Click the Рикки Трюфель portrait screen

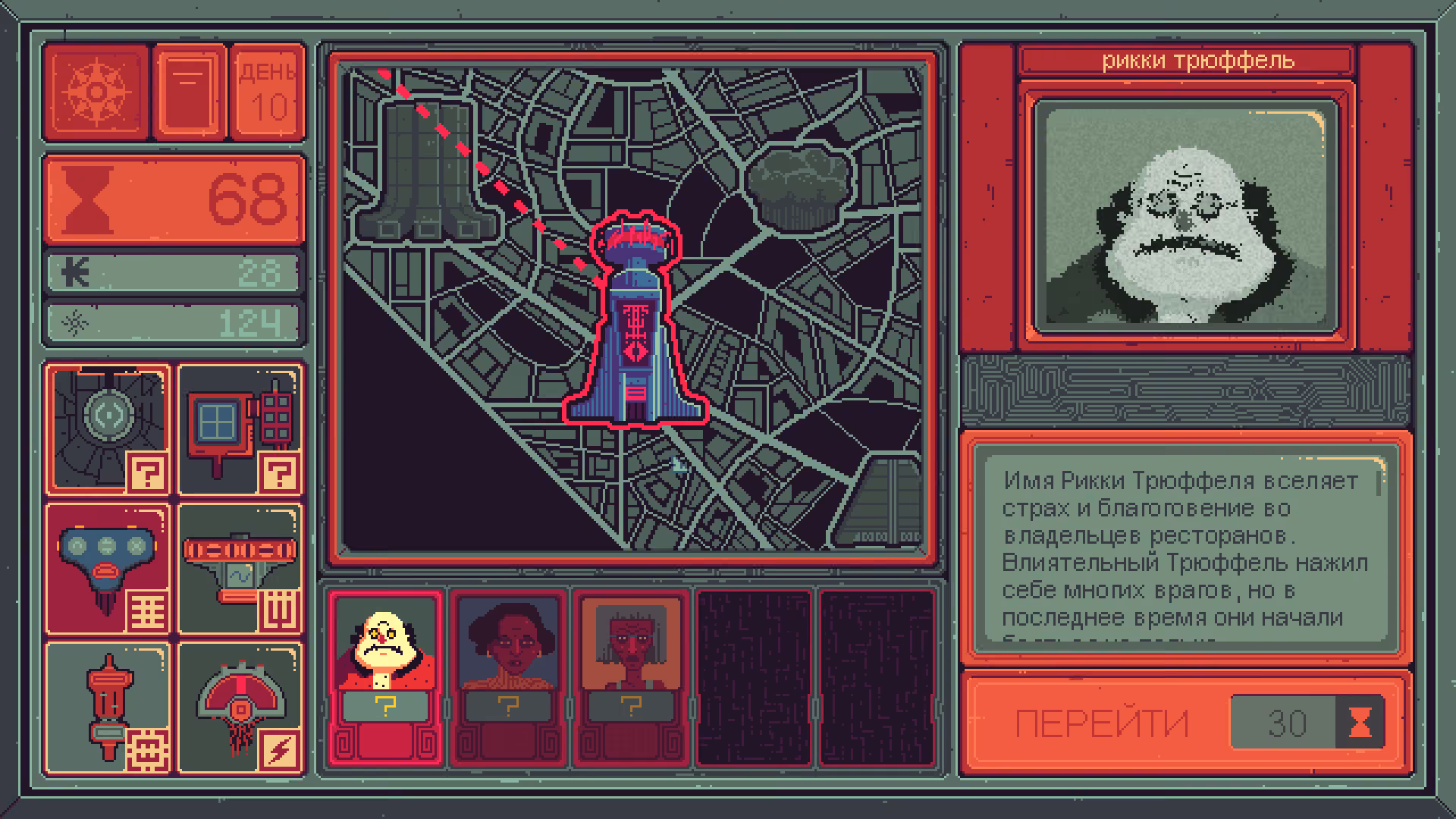1187,216
